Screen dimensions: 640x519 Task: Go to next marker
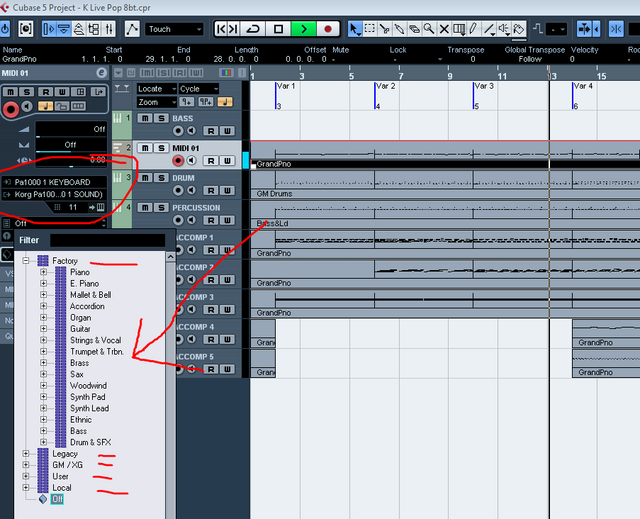coord(234,29)
